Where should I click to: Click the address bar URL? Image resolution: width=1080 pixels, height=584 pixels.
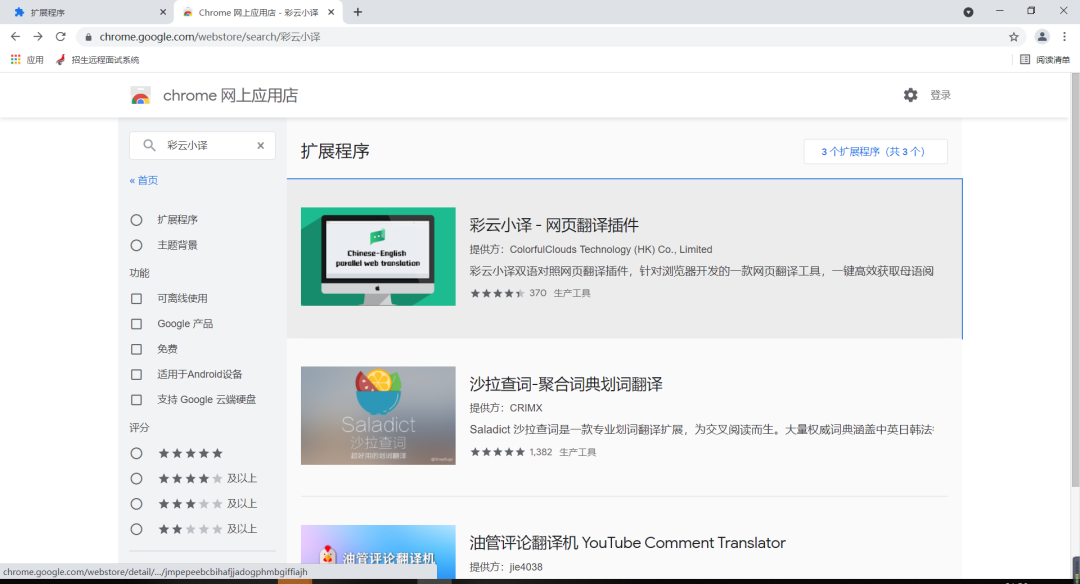coord(209,36)
